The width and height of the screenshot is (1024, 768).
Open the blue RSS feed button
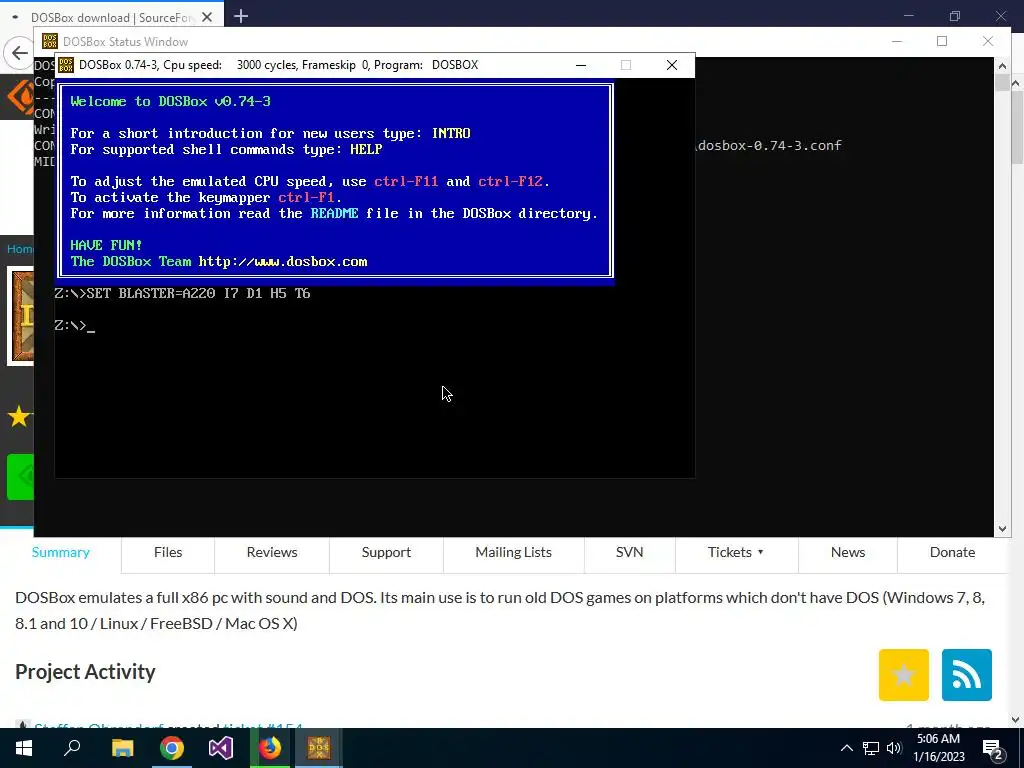pyautogui.click(x=967, y=675)
